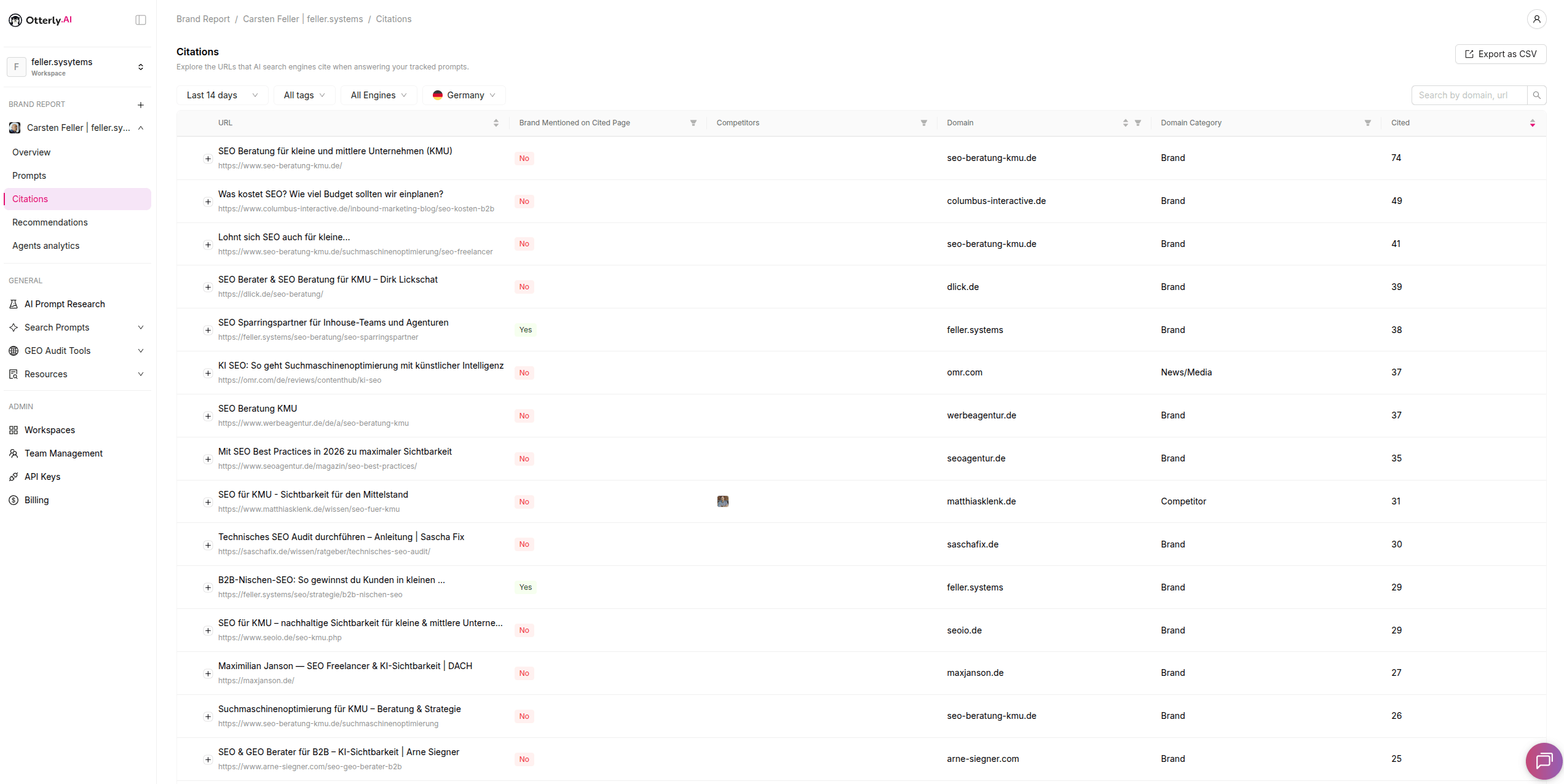Expand the seo-beratung-kmu.de homepage row
The height and width of the screenshot is (784, 1564).
click(x=208, y=159)
